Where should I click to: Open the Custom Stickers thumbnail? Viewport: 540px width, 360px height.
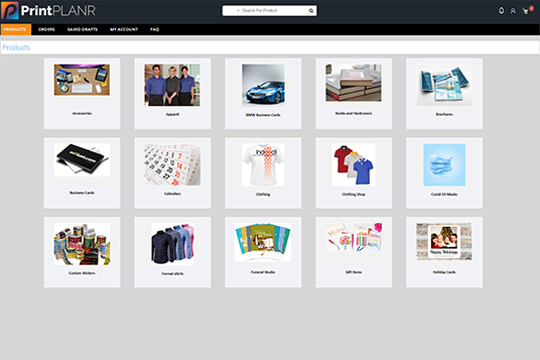click(x=82, y=244)
